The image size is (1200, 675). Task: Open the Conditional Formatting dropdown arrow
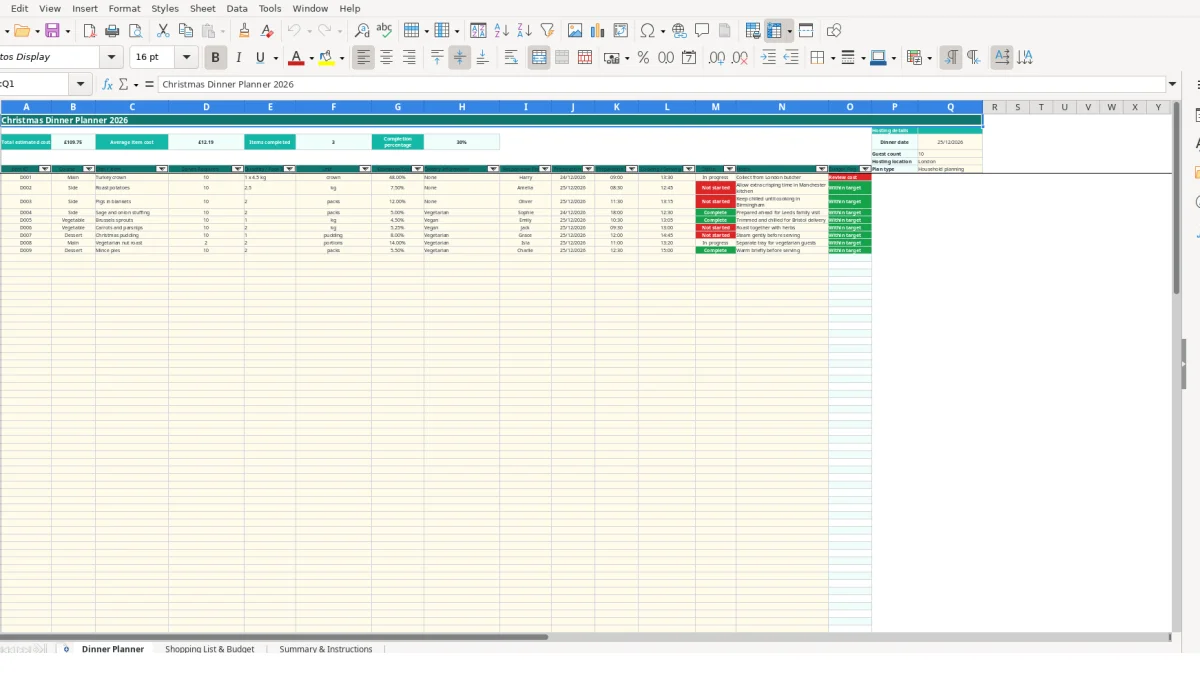point(930,58)
